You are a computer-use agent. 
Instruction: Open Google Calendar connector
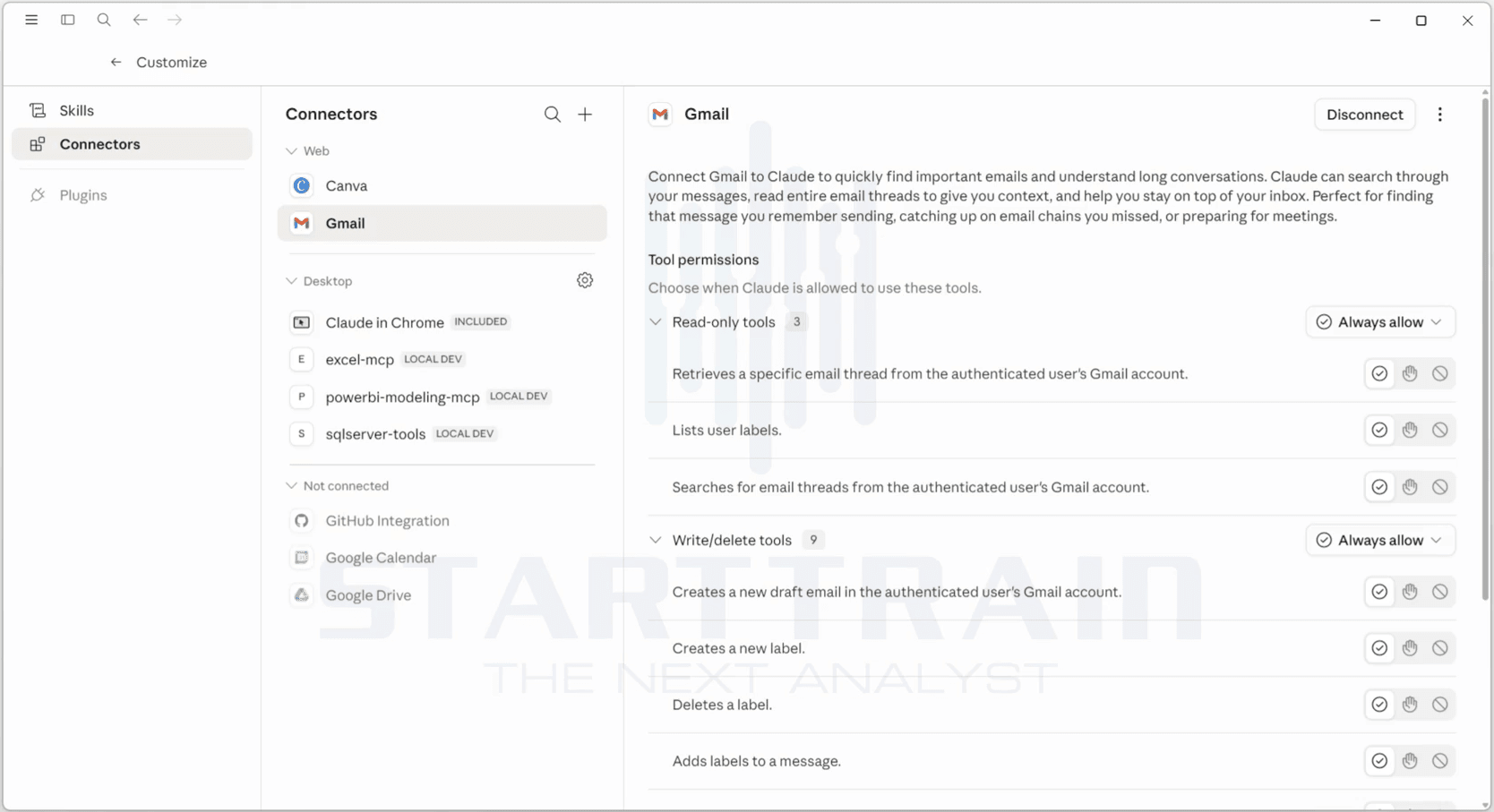(x=442, y=558)
